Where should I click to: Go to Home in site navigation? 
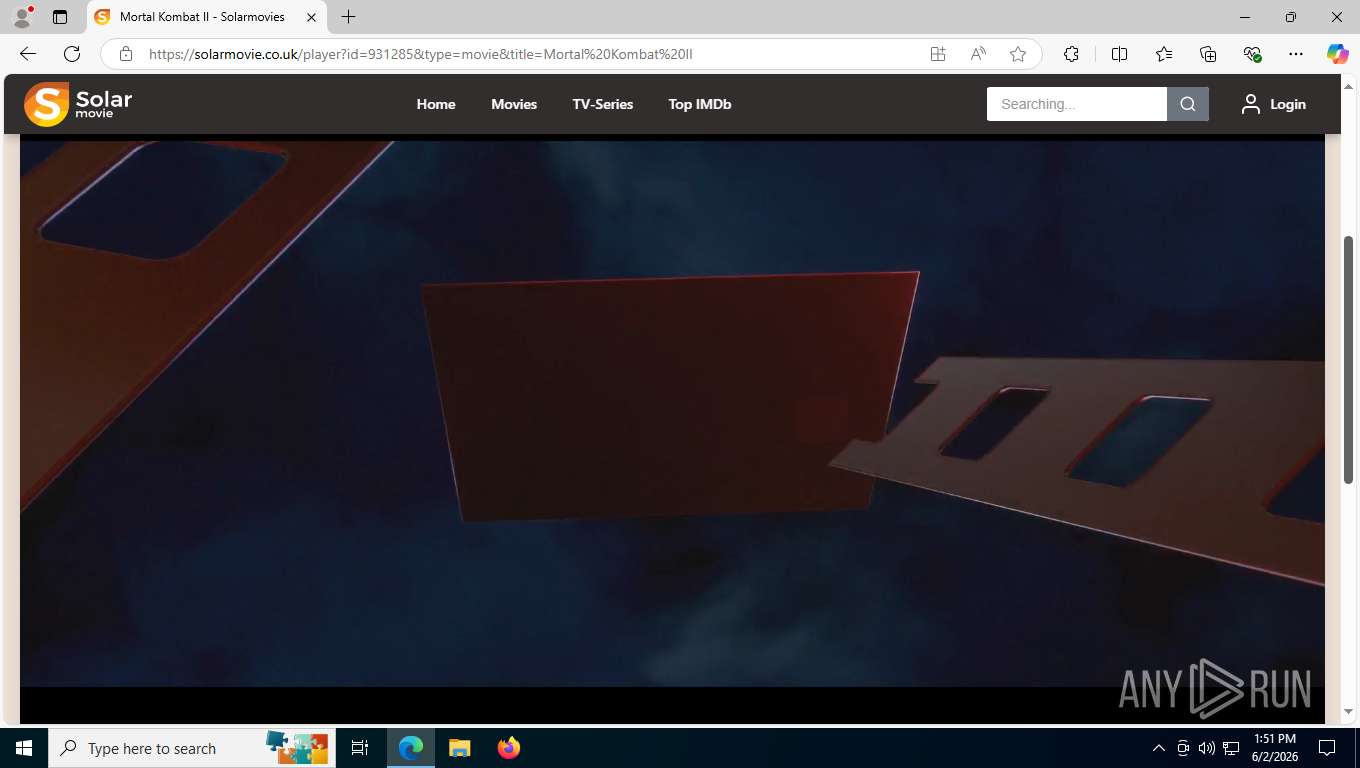pyautogui.click(x=436, y=104)
